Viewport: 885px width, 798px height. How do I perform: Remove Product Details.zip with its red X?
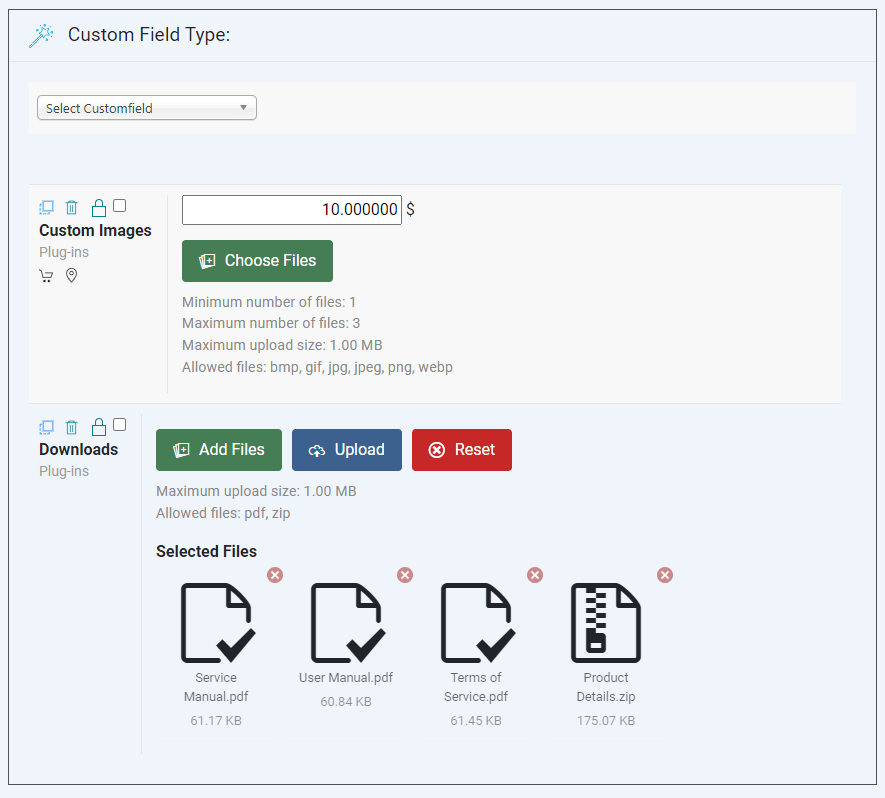tap(665, 575)
